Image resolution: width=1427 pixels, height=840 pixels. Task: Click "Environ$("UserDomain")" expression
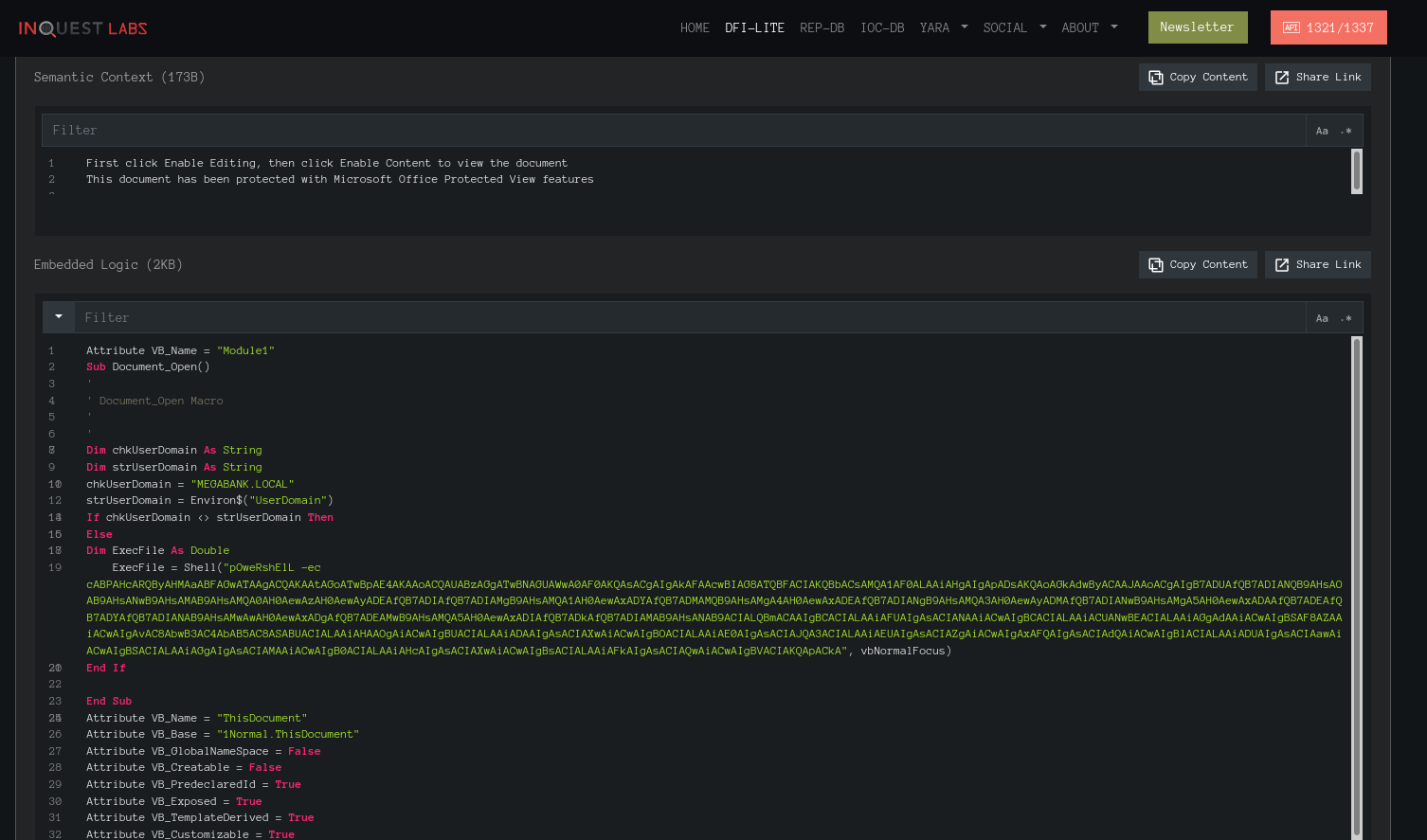262,500
